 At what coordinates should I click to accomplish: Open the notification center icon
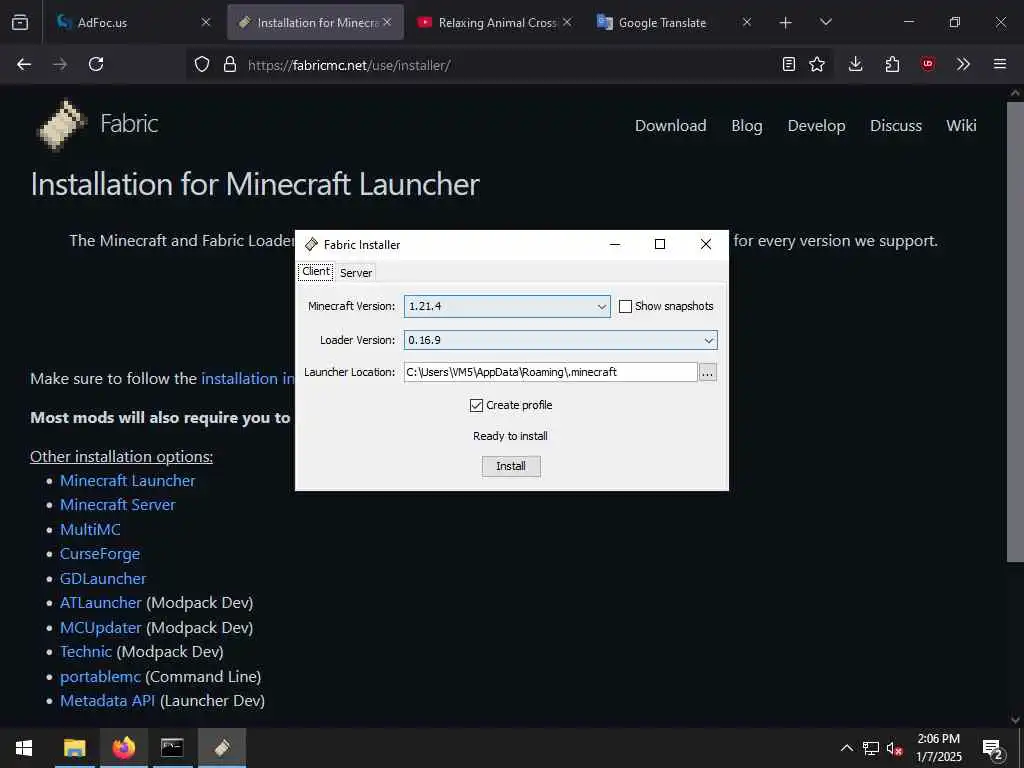click(993, 749)
